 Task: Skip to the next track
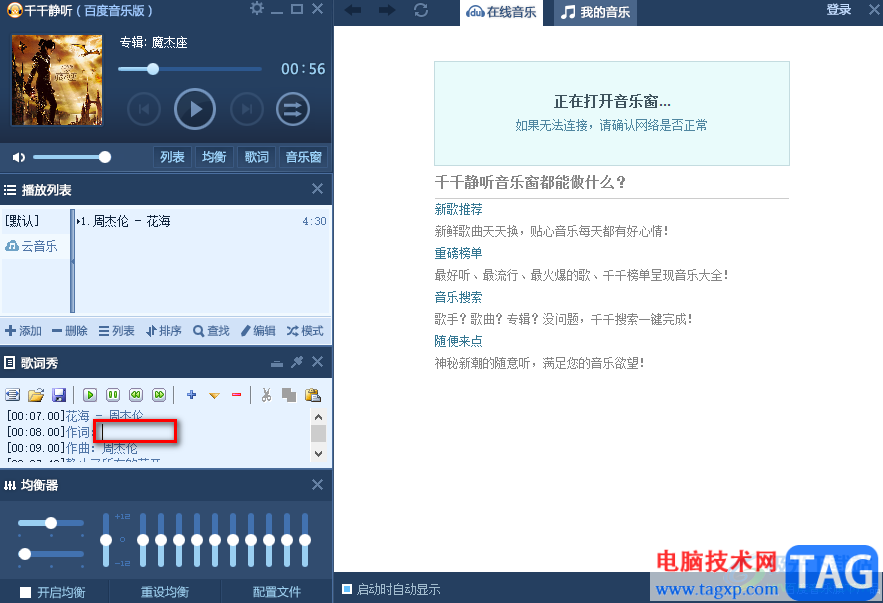pyautogui.click(x=247, y=109)
